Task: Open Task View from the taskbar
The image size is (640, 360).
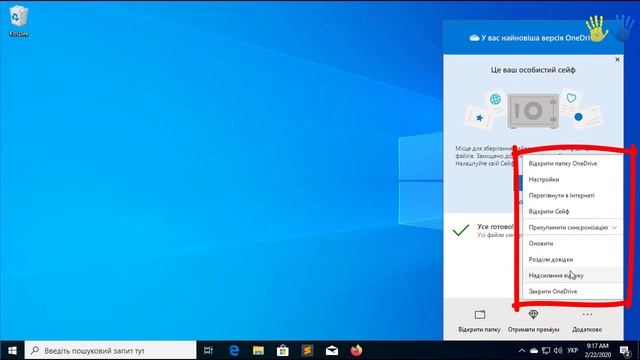Action: (208, 350)
